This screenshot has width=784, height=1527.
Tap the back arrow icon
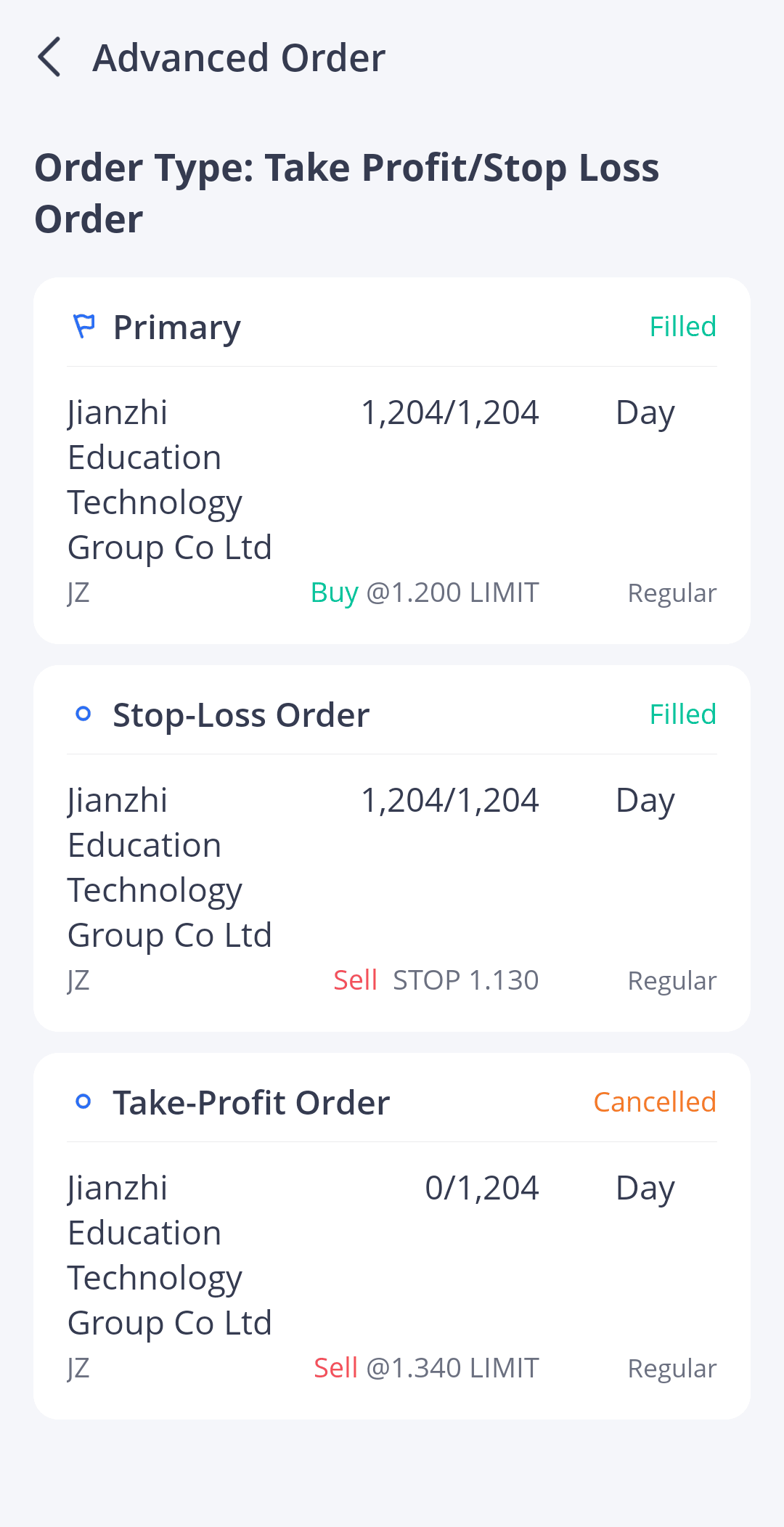click(49, 57)
